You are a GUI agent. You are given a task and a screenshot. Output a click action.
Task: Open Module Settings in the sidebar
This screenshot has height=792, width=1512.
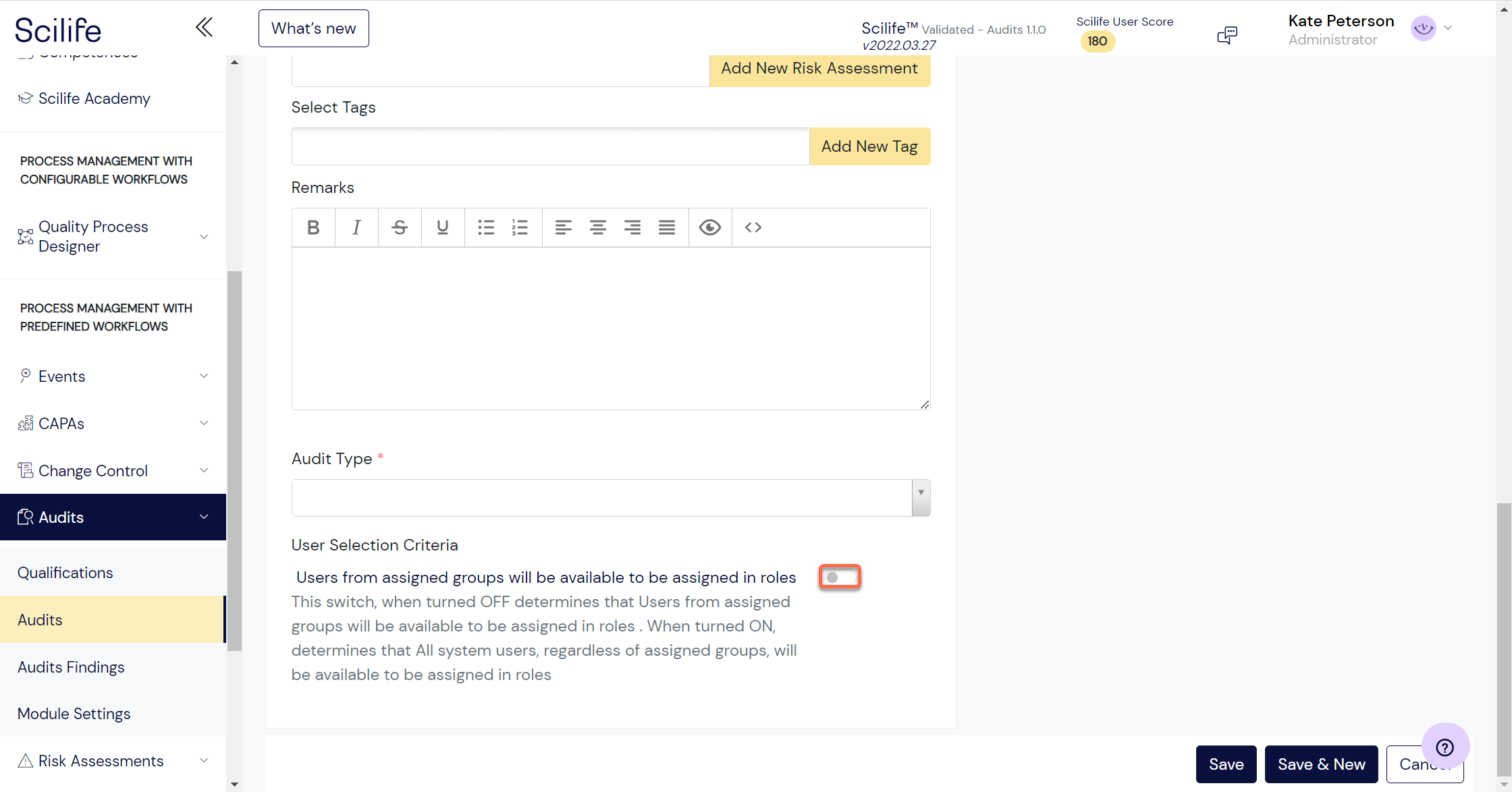click(74, 714)
